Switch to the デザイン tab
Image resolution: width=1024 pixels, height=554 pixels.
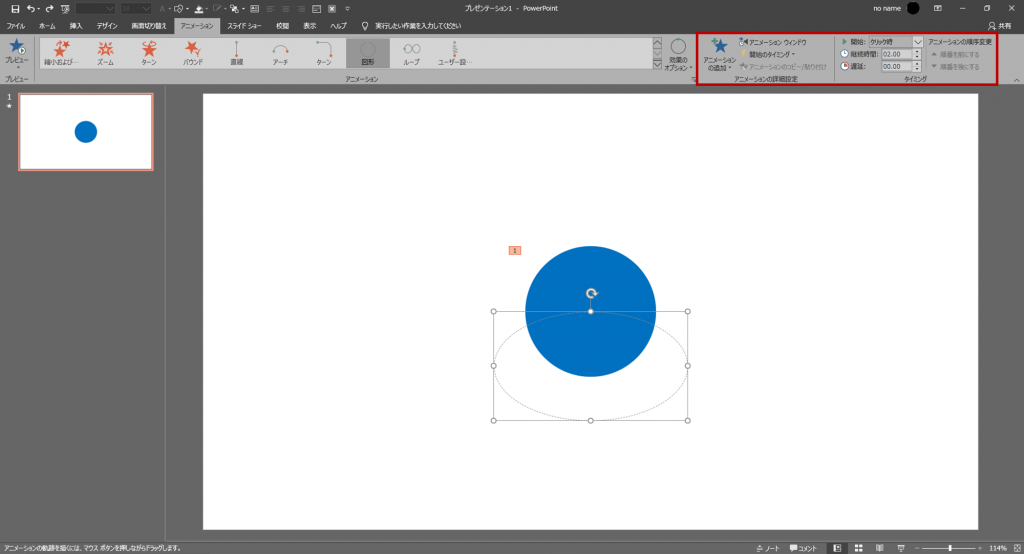[107, 25]
